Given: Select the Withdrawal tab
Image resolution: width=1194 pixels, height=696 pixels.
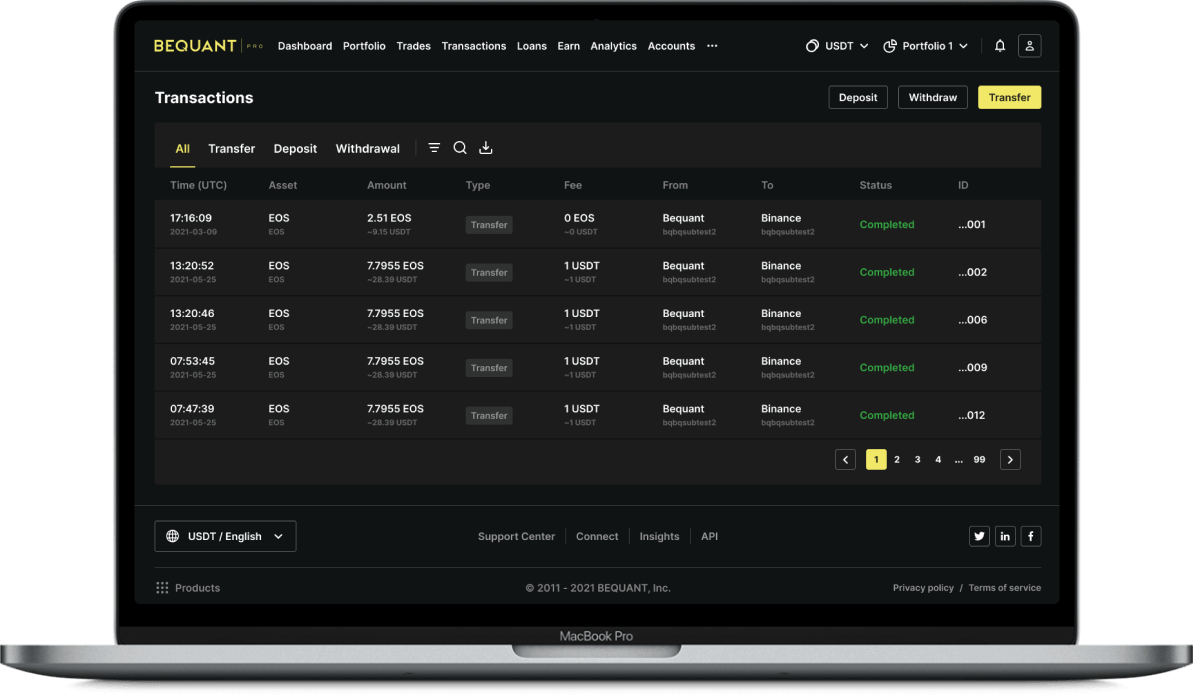Looking at the screenshot, I should (x=367, y=149).
